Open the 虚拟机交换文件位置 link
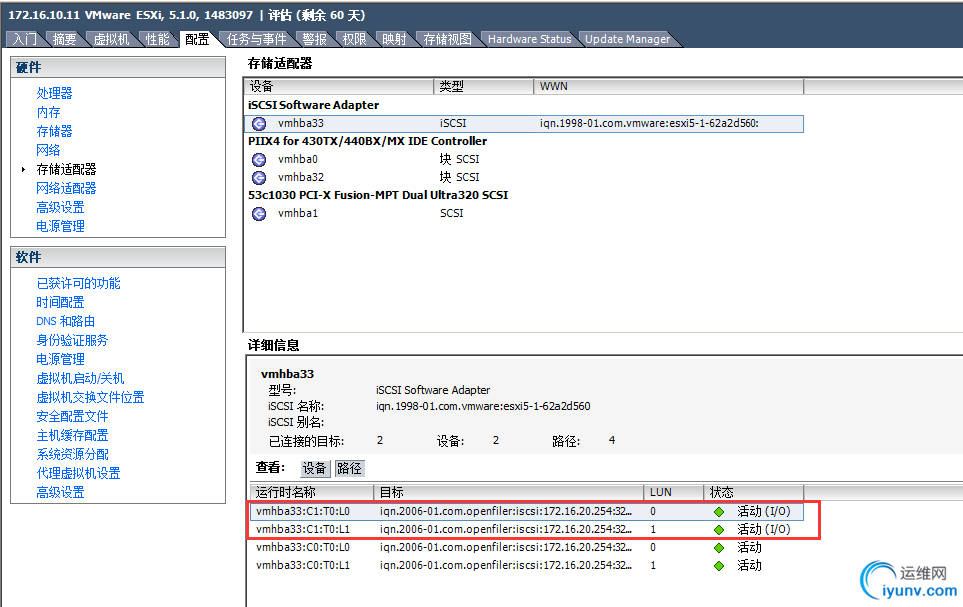This screenshot has width=963, height=607. coord(90,397)
